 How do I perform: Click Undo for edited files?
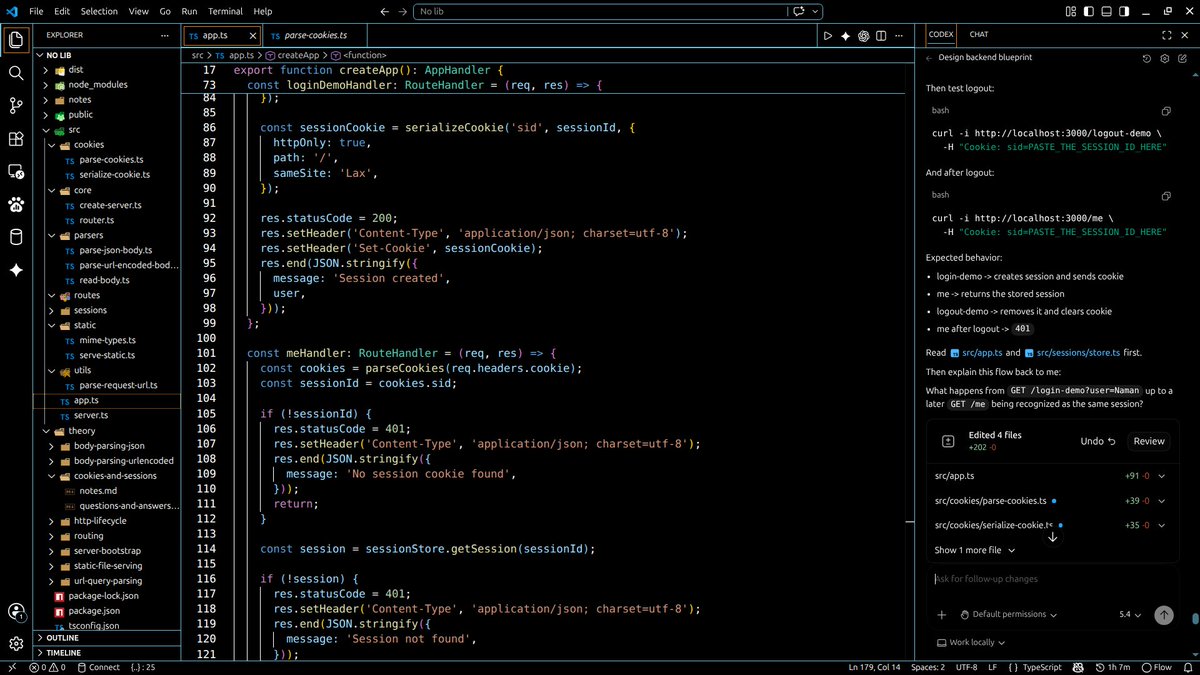[1097, 441]
